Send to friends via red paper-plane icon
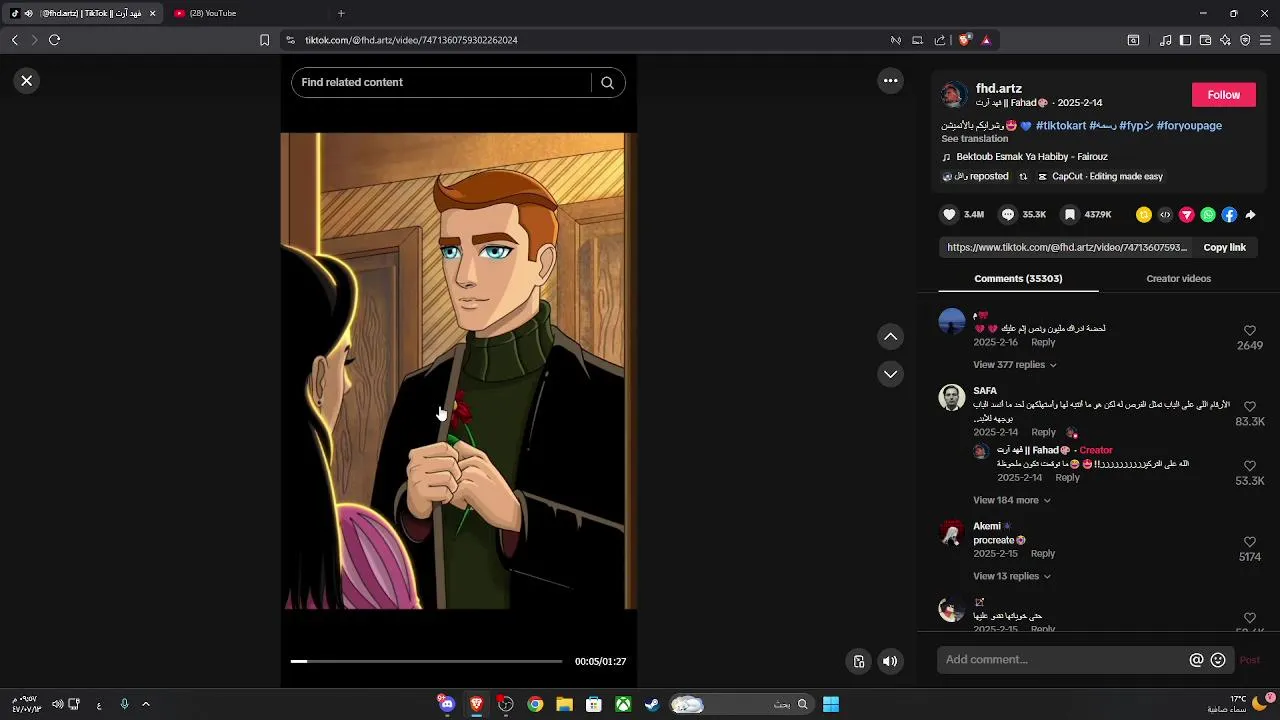This screenshot has width=1280, height=720. tap(1187, 215)
